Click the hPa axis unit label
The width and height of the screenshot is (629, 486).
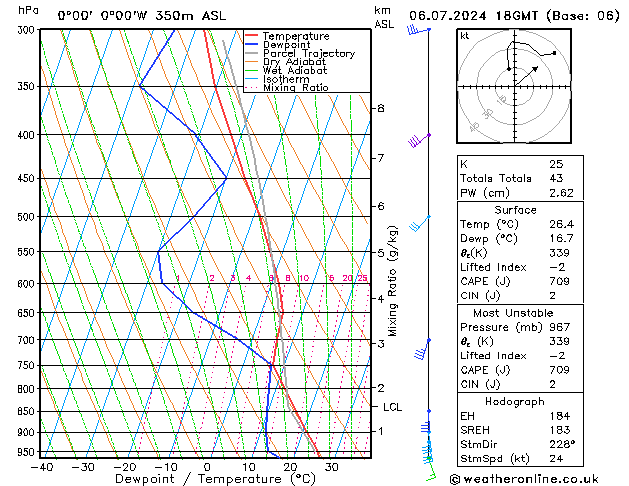28,10
